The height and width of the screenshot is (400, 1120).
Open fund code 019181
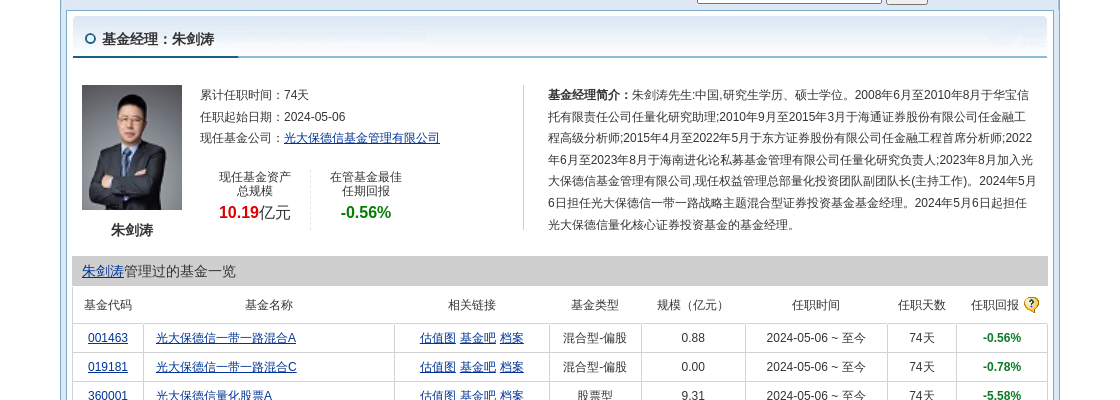click(108, 367)
